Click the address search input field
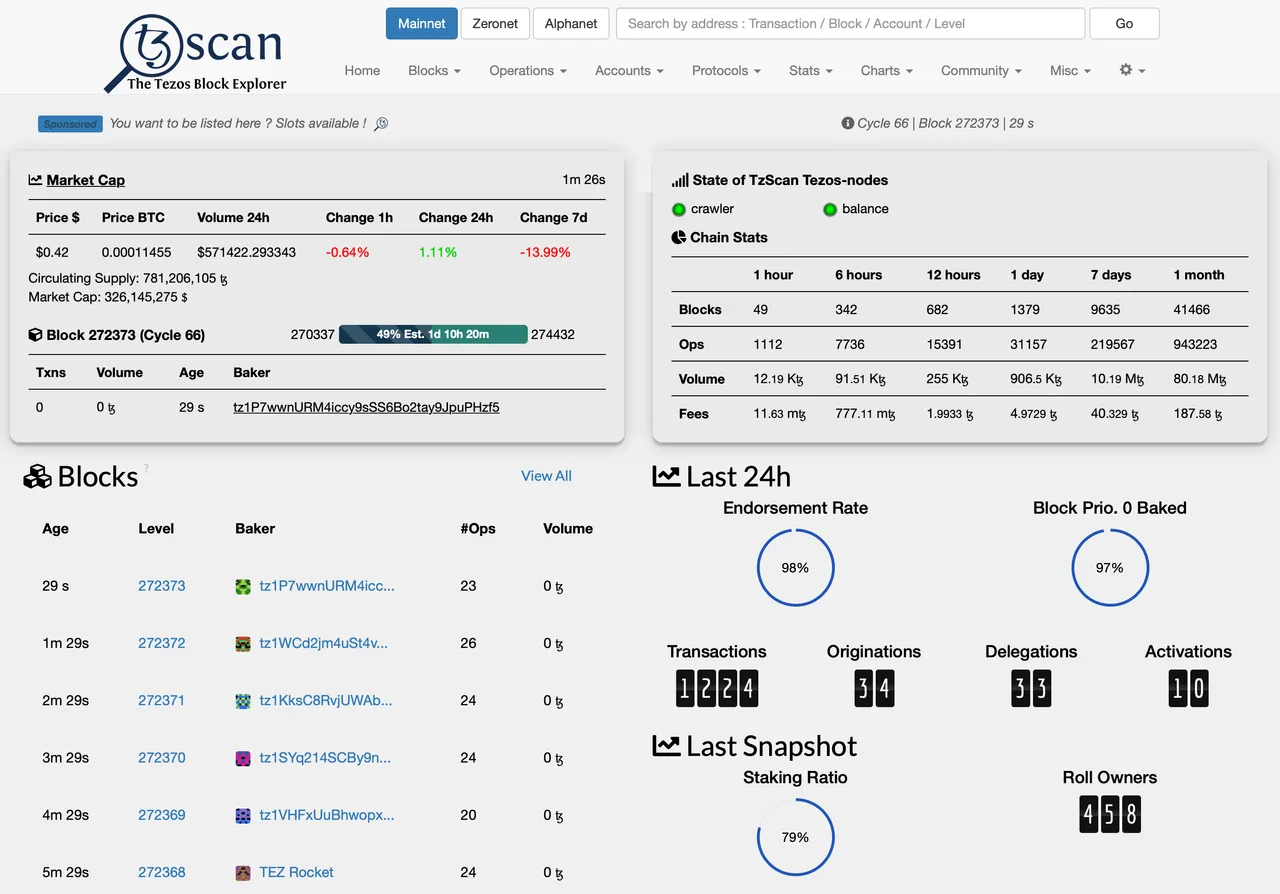Image resolution: width=1280 pixels, height=894 pixels. tap(850, 23)
